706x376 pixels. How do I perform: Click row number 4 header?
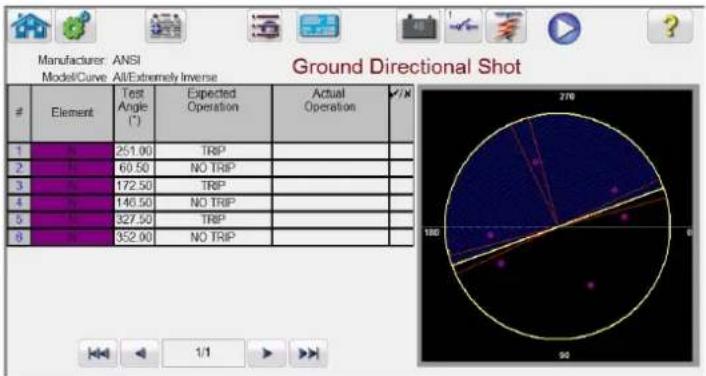pos(19,203)
